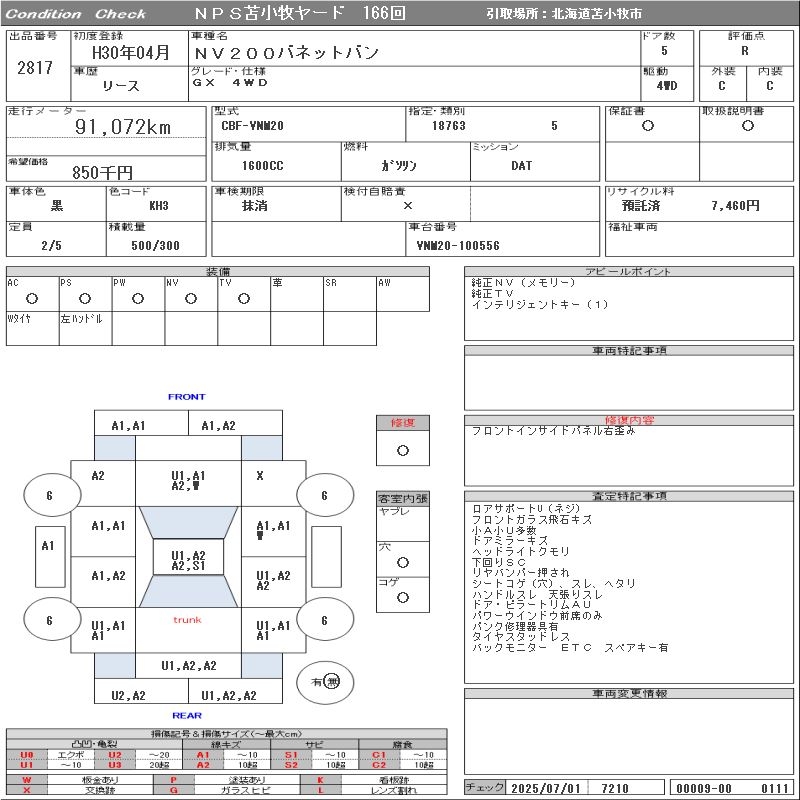800x800 pixels.
Task: Click the W 板金あり legend entry
Action: coord(79,780)
